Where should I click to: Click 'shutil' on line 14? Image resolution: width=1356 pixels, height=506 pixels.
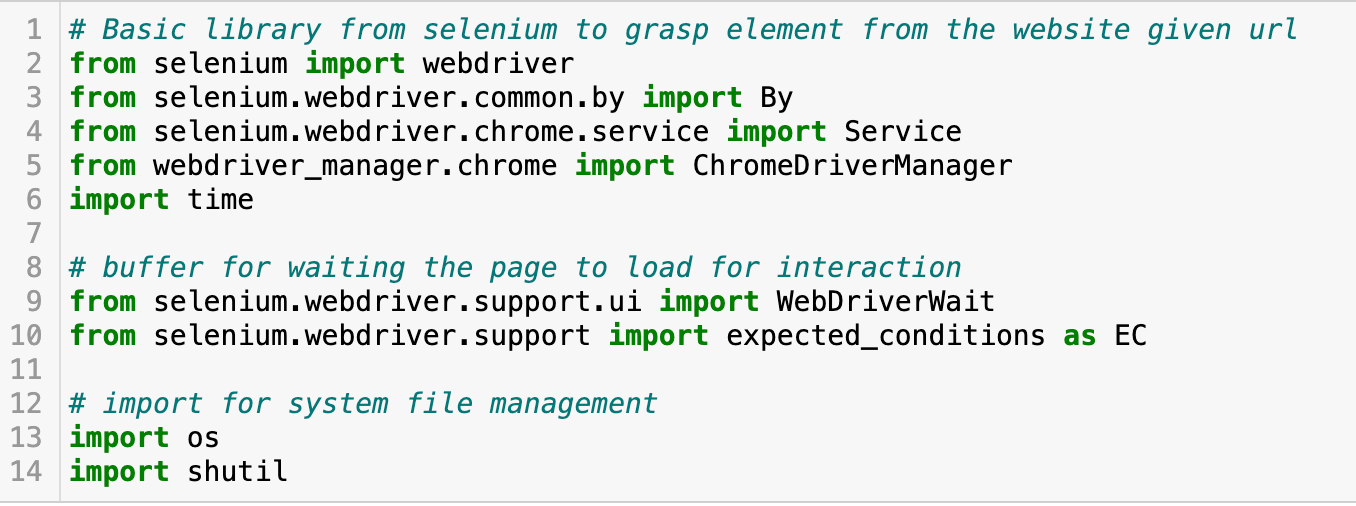coord(237,472)
